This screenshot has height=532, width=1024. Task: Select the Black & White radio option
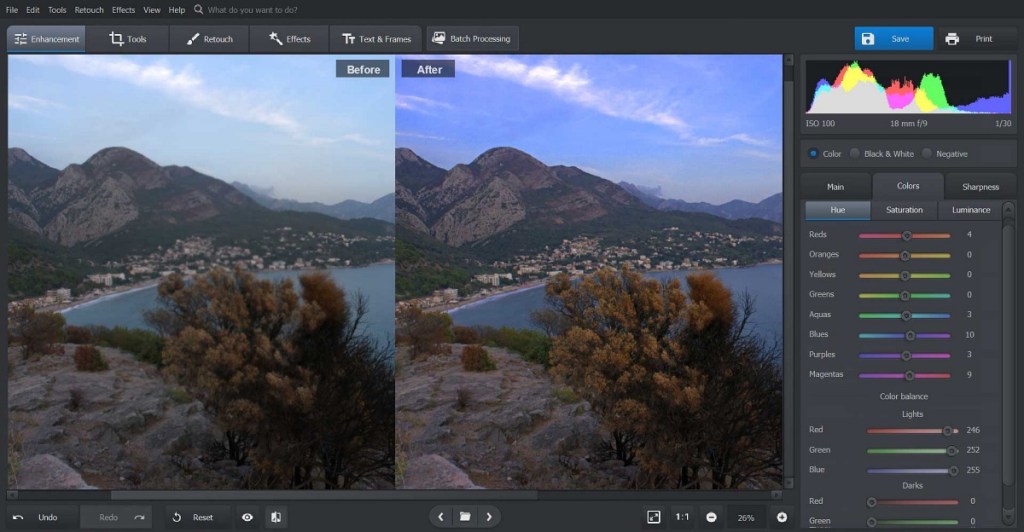[855, 154]
